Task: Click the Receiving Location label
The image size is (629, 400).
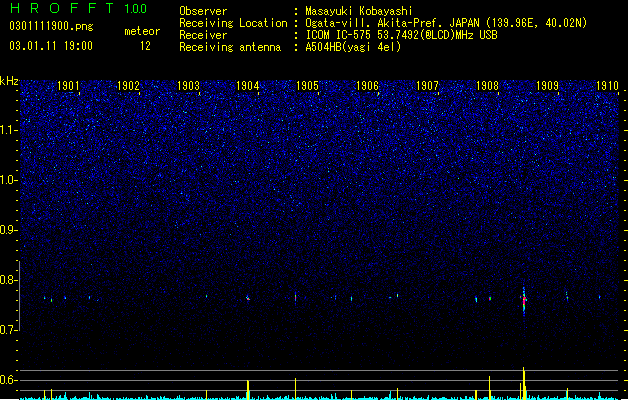Action: [233, 23]
